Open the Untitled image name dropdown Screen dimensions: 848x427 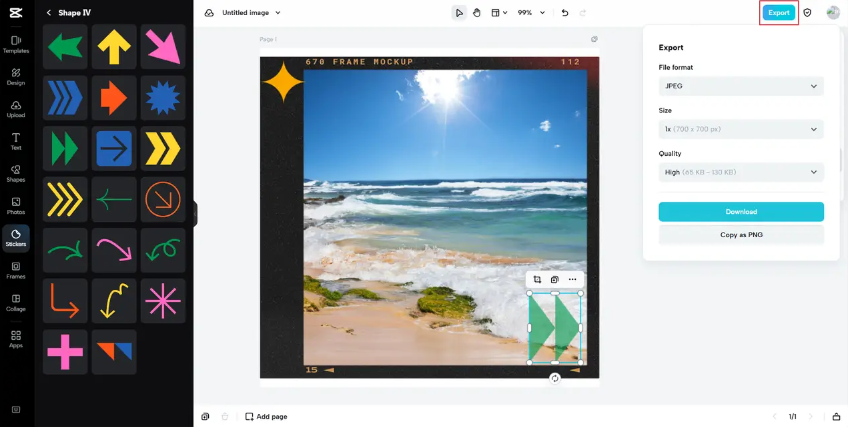point(251,13)
